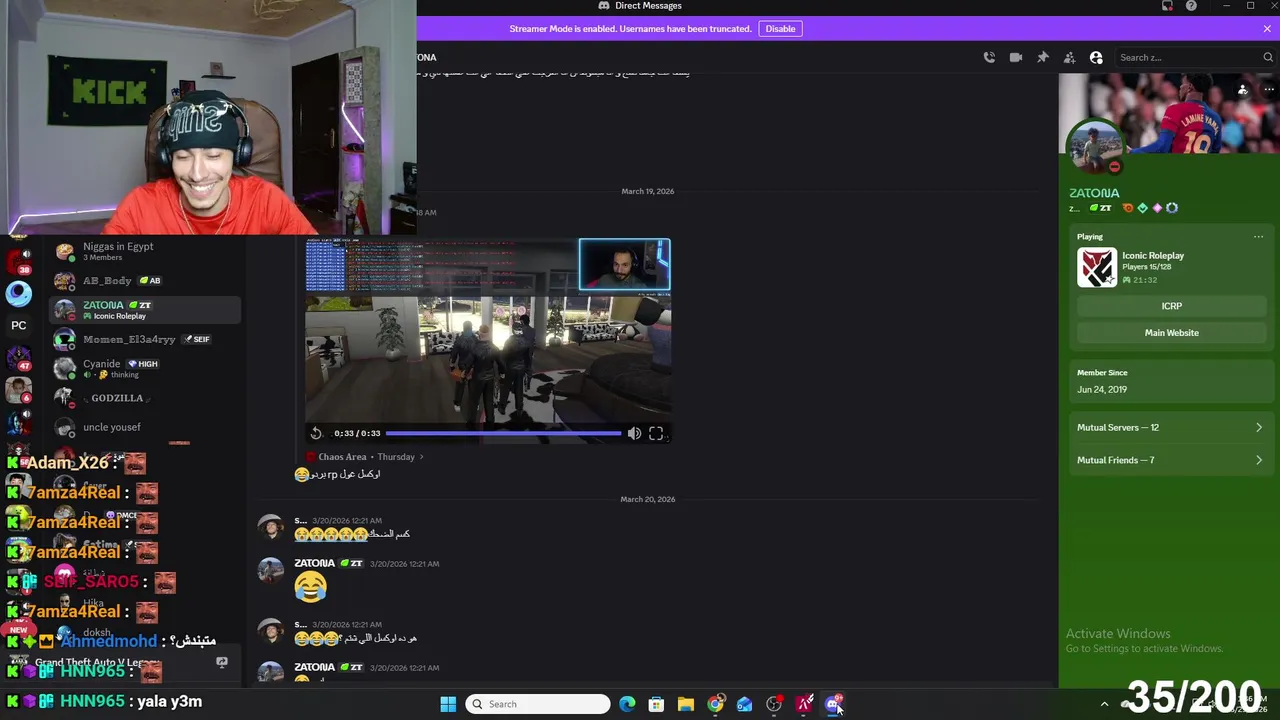Open the three-dot menu in the Playing card

(1258, 237)
